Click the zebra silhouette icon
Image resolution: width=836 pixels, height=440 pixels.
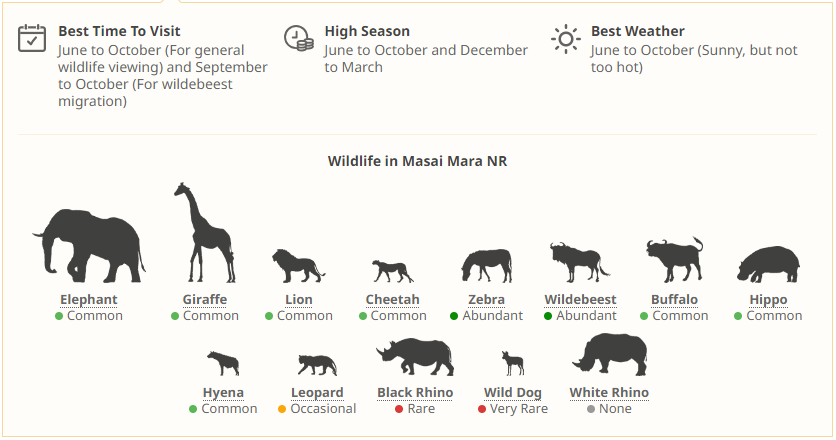[x=486, y=266]
